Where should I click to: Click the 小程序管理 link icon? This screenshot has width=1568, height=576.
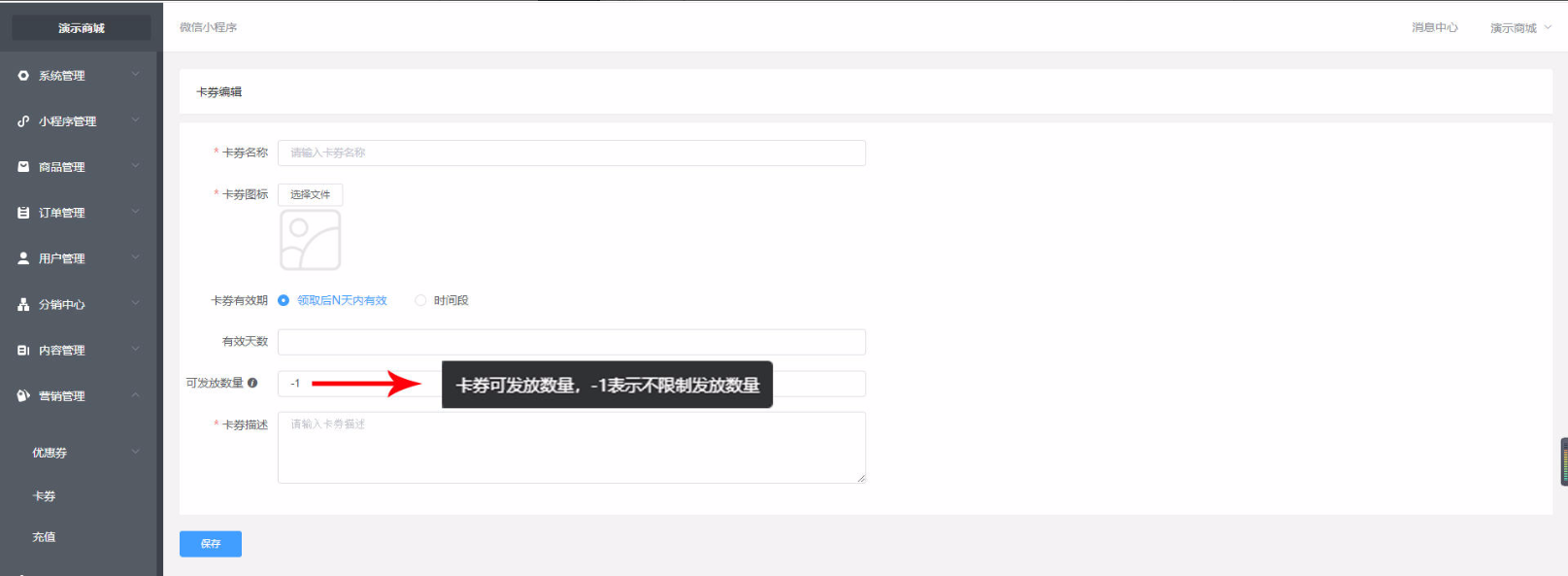coord(23,121)
